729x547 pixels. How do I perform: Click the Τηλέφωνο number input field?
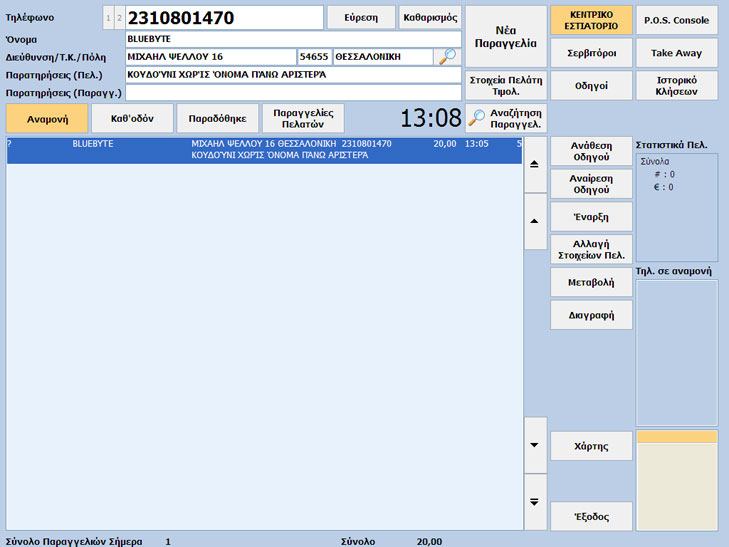(225, 18)
